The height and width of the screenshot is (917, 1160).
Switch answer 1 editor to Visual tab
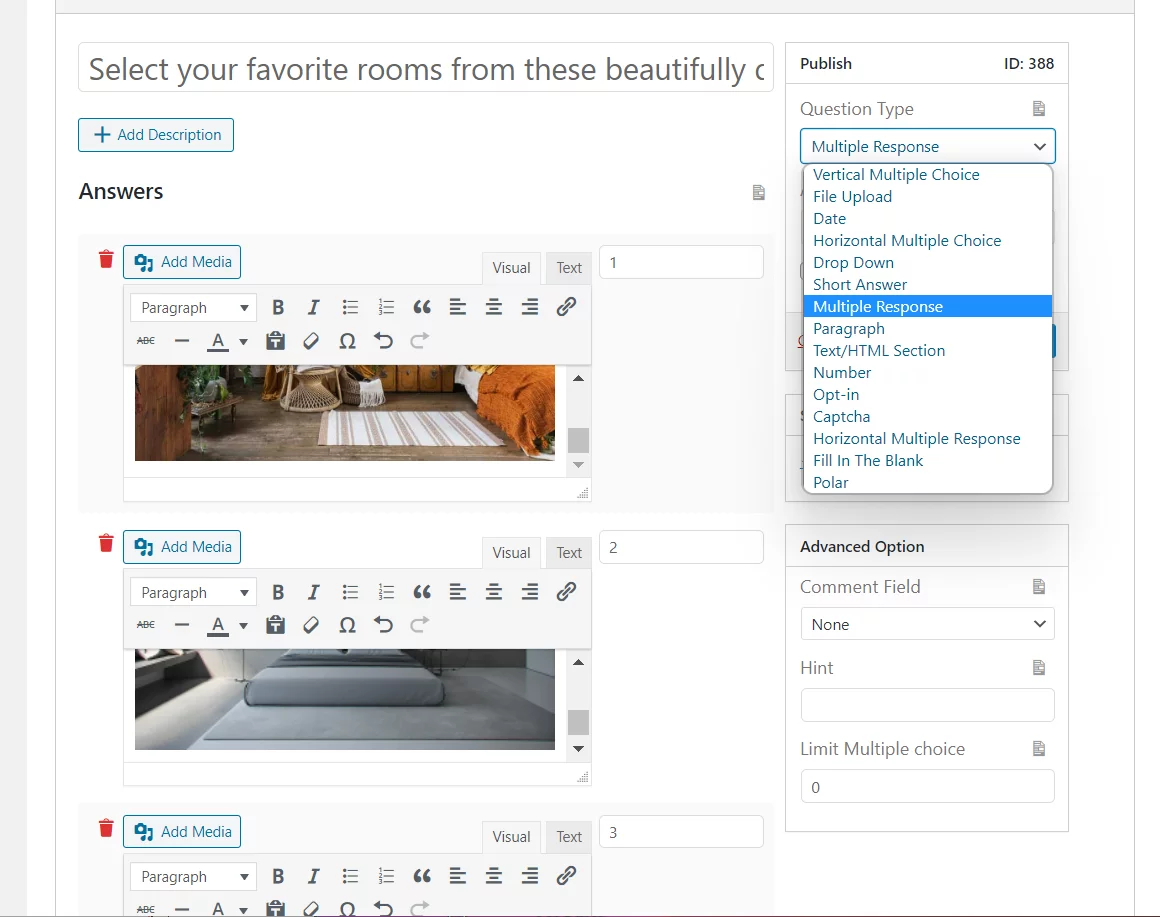511,268
